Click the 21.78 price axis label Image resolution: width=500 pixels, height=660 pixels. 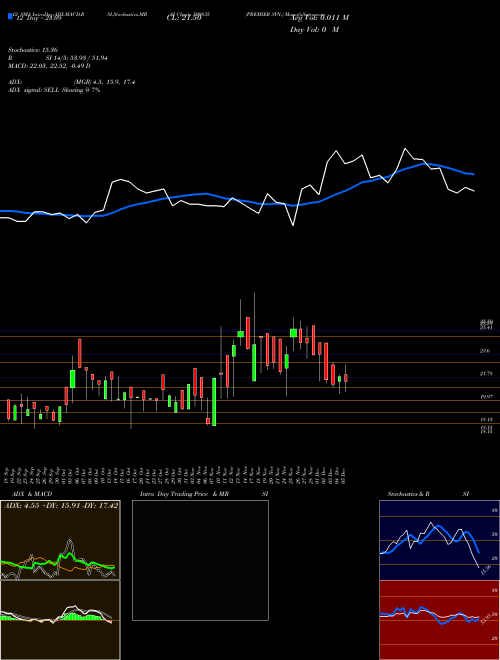pos(486,373)
